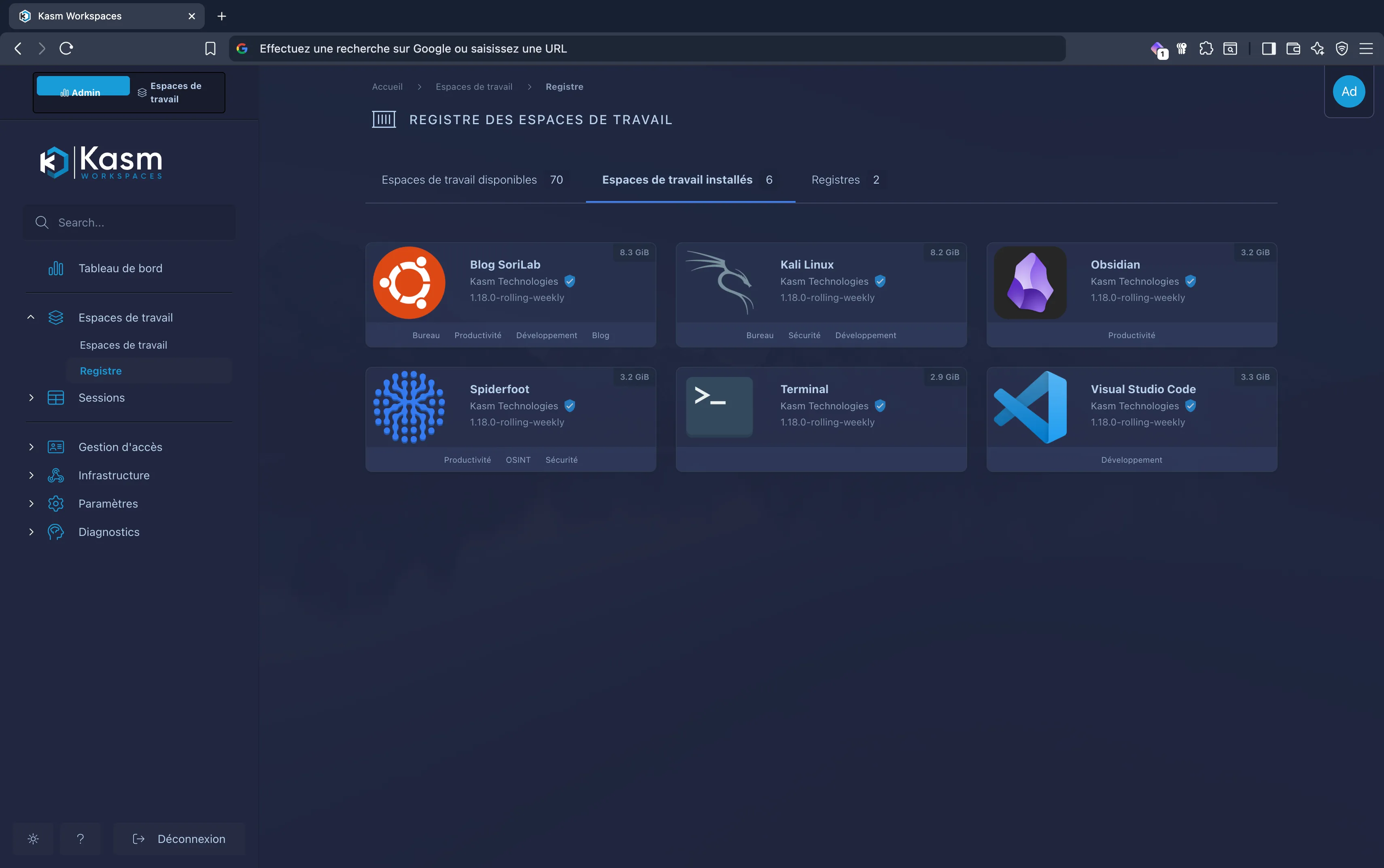Click the Kasm Workspaces logo
The height and width of the screenshot is (868, 1384).
coord(100,162)
